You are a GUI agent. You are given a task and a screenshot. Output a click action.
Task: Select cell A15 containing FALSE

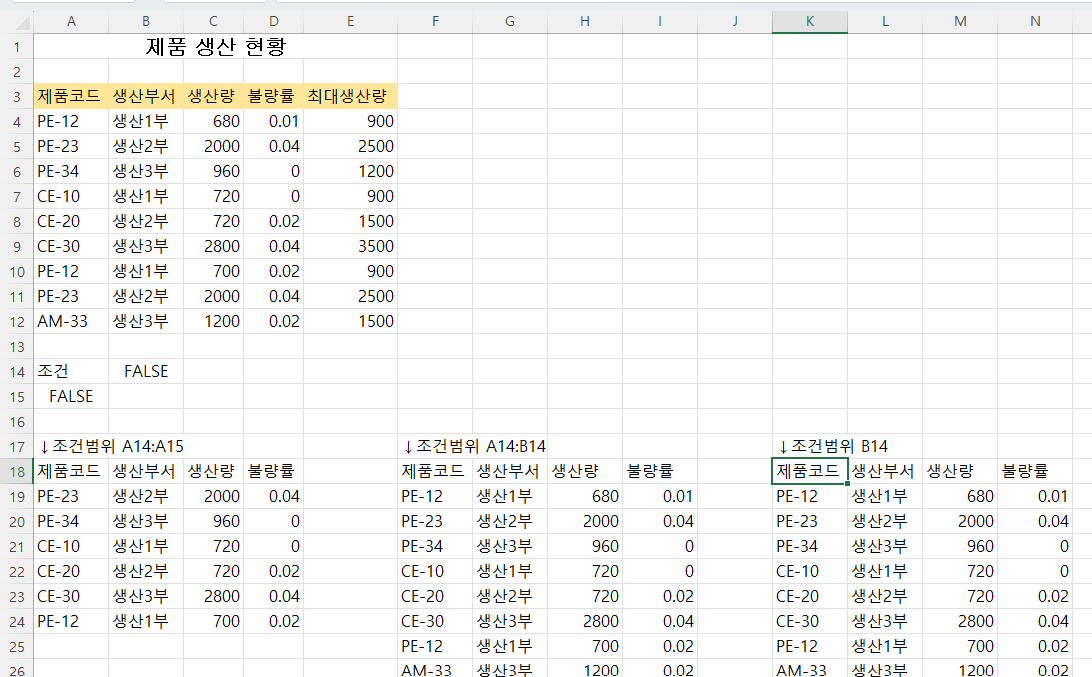pos(71,396)
